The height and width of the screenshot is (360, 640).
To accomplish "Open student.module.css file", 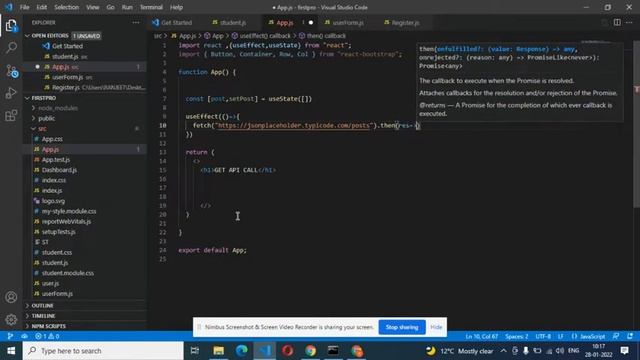I will click(x=67, y=273).
